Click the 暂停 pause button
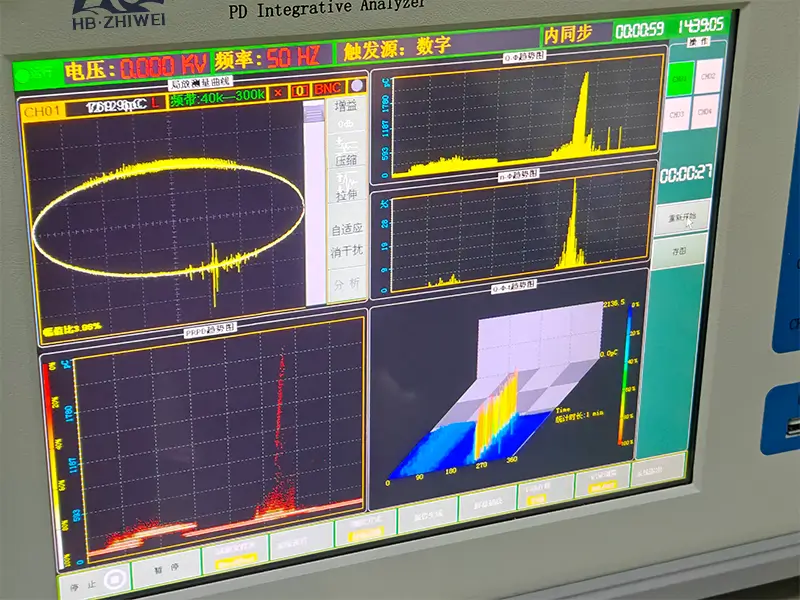Screen dimensions: 800x600 (166, 569)
